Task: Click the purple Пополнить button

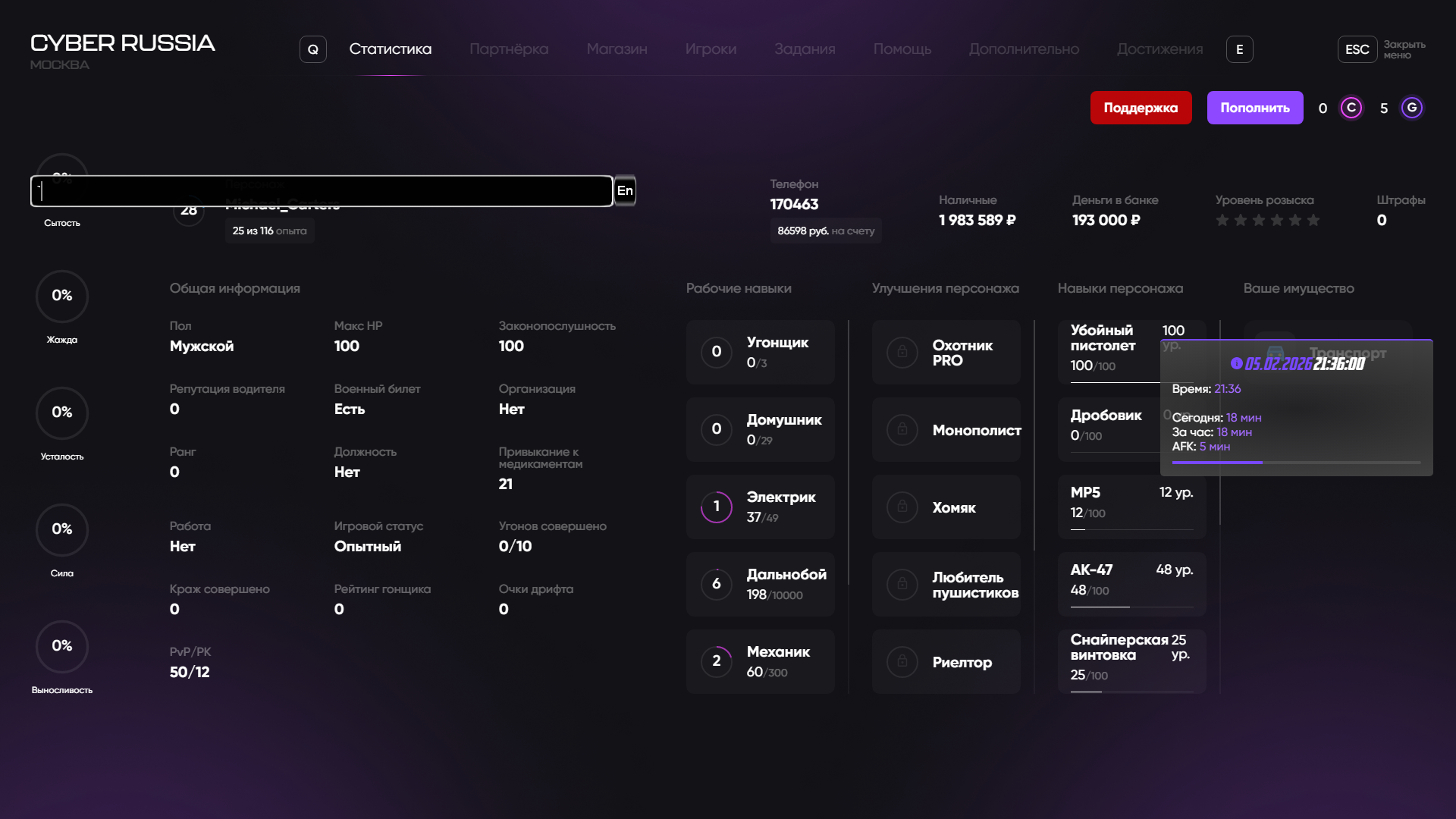Action: coord(1254,108)
